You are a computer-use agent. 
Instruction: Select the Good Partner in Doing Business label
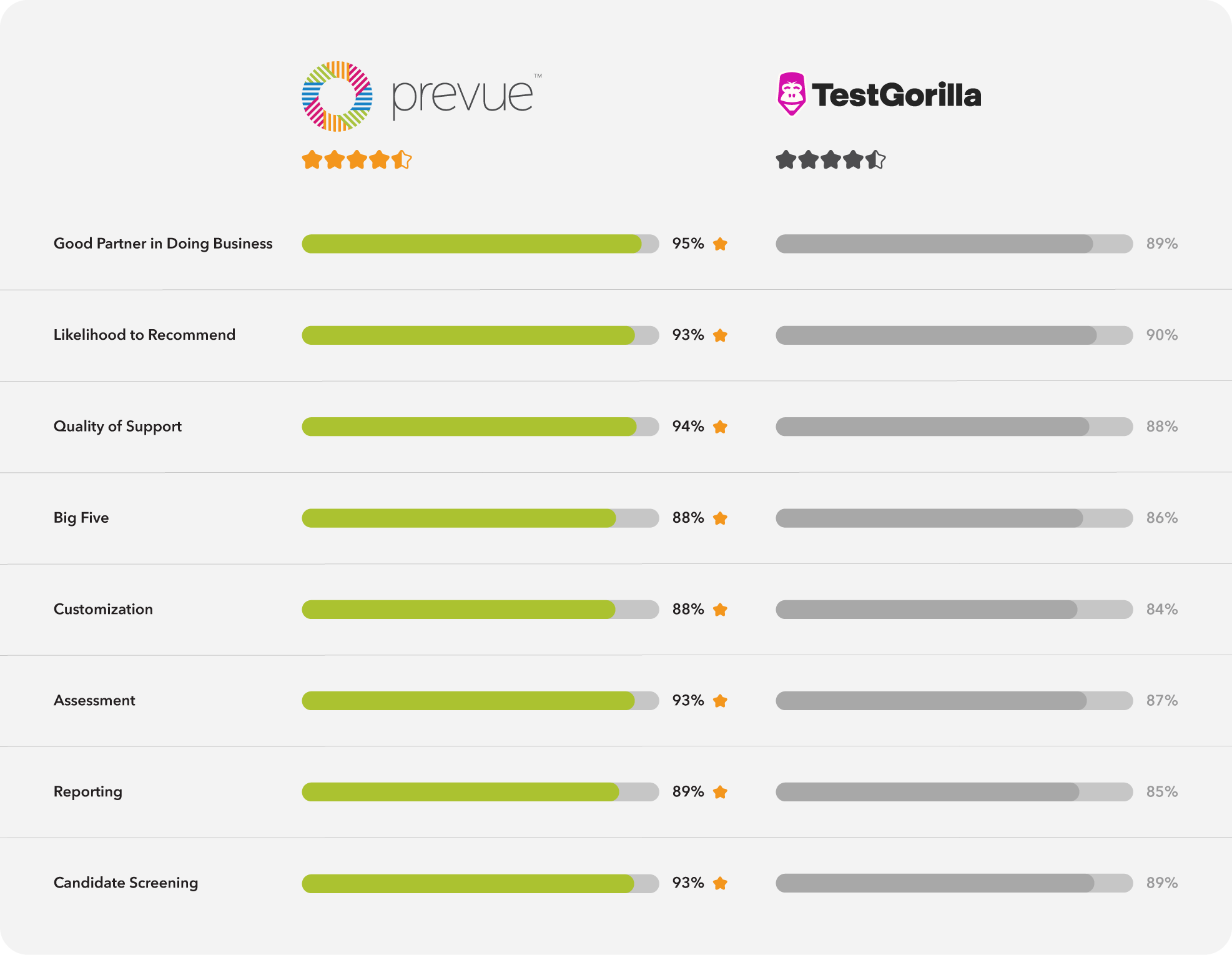click(x=163, y=244)
